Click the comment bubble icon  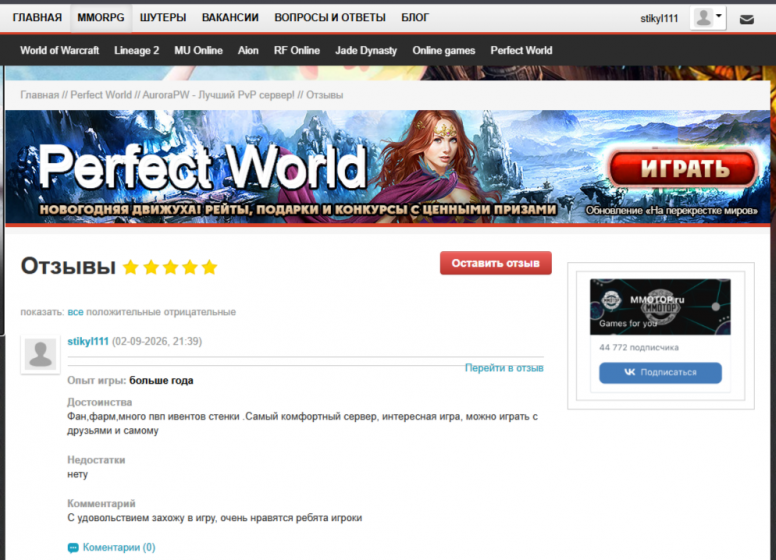(73, 548)
